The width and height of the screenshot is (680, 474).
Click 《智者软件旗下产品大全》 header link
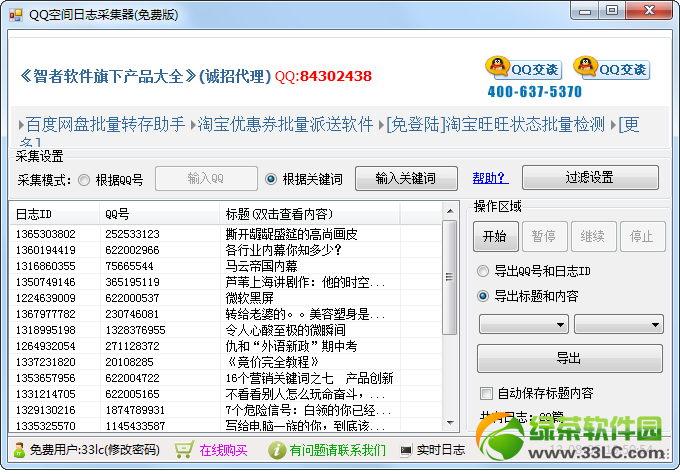tap(108, 76)
